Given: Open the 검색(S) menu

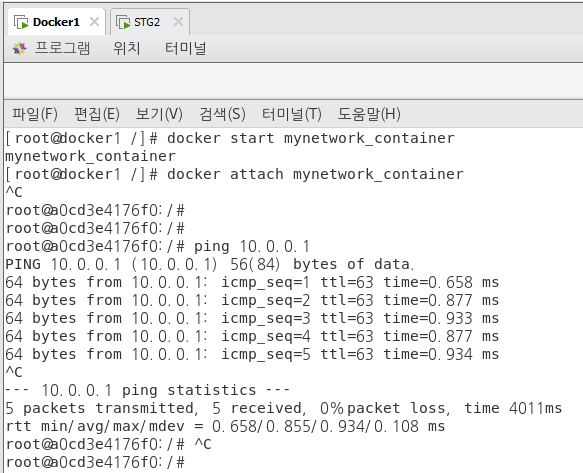Looking at the screenshot, I should point(222,114).
